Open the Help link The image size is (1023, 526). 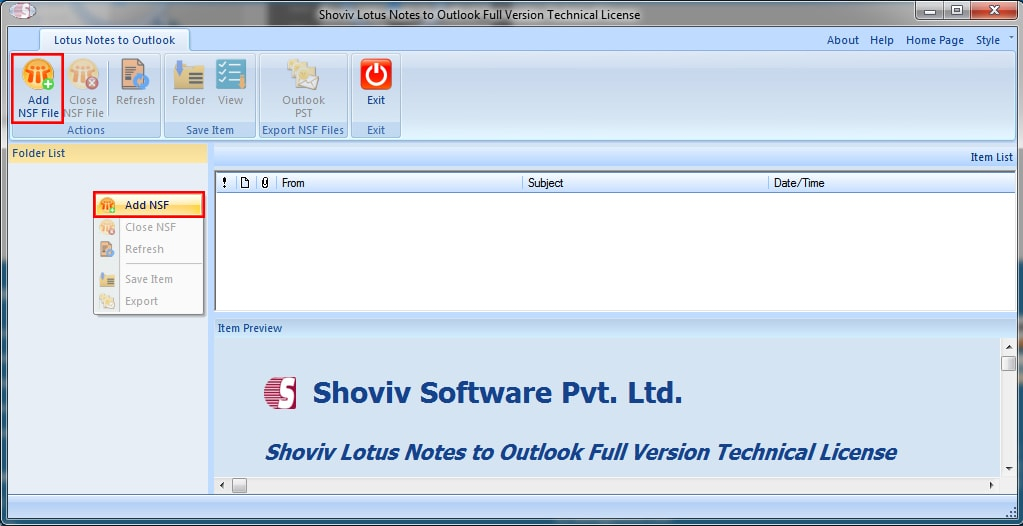point(882,40)
